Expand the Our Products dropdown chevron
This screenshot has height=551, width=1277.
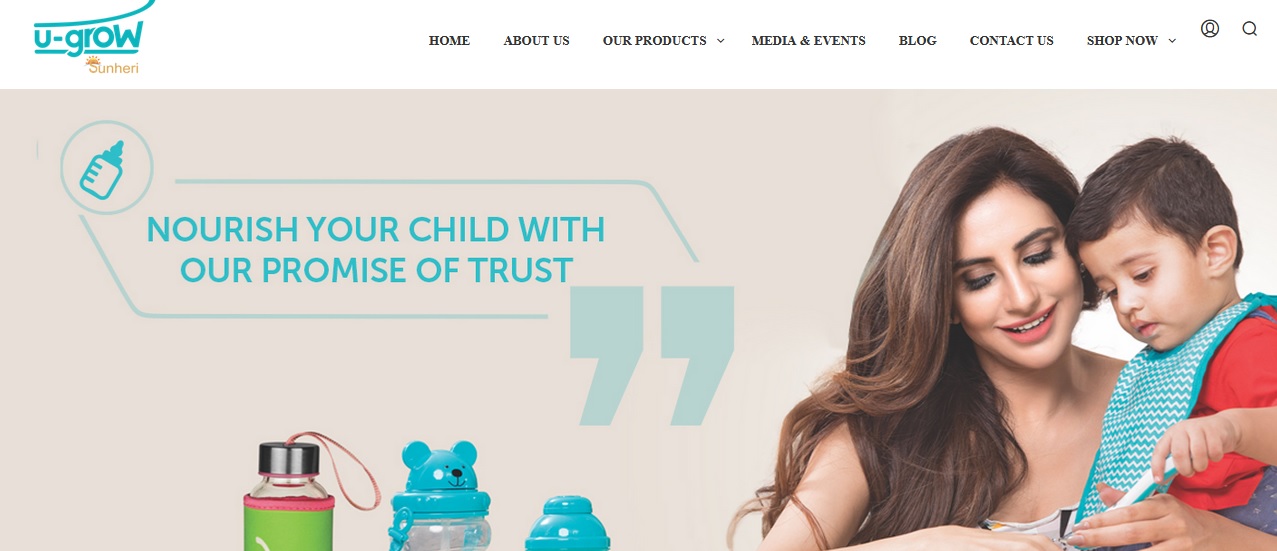pyautogui.click(x=721, y=41)
